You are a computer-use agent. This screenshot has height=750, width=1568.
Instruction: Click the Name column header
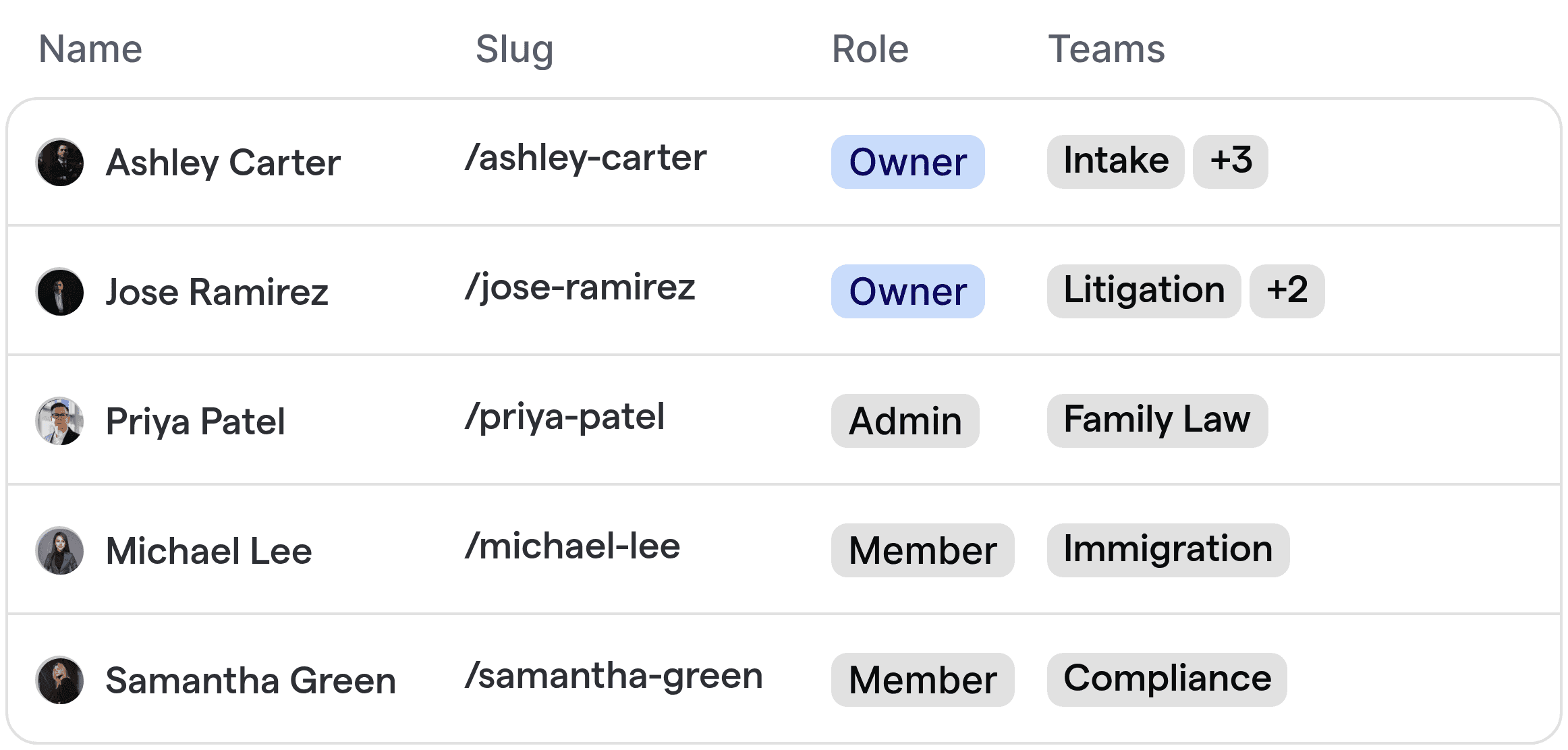coord(90,48)
